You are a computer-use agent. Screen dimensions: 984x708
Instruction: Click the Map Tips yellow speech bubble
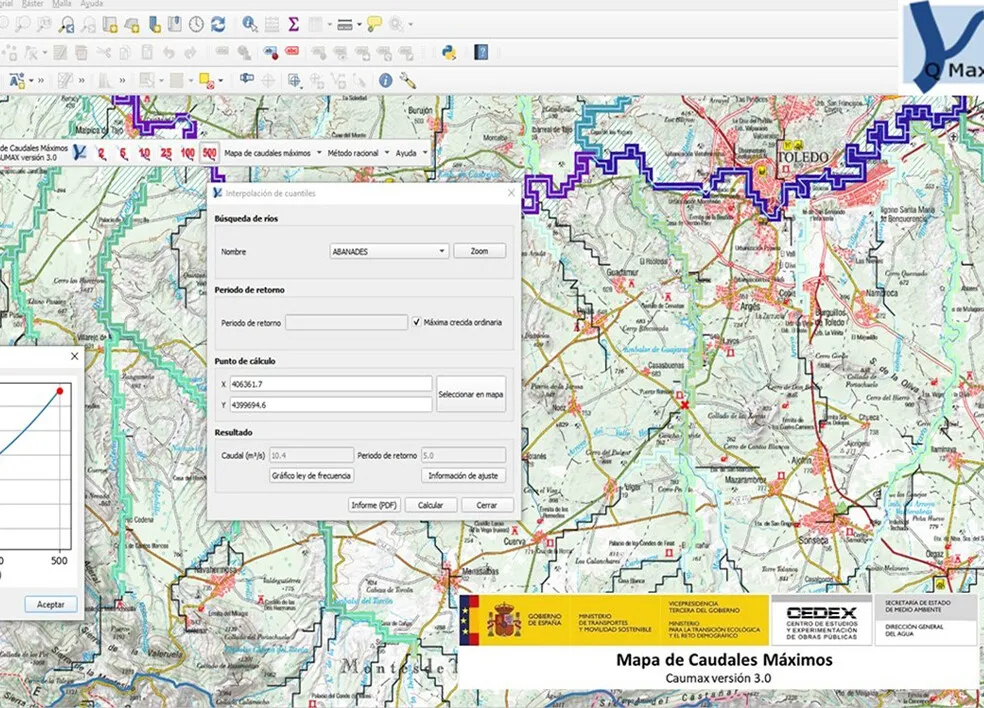374,24
